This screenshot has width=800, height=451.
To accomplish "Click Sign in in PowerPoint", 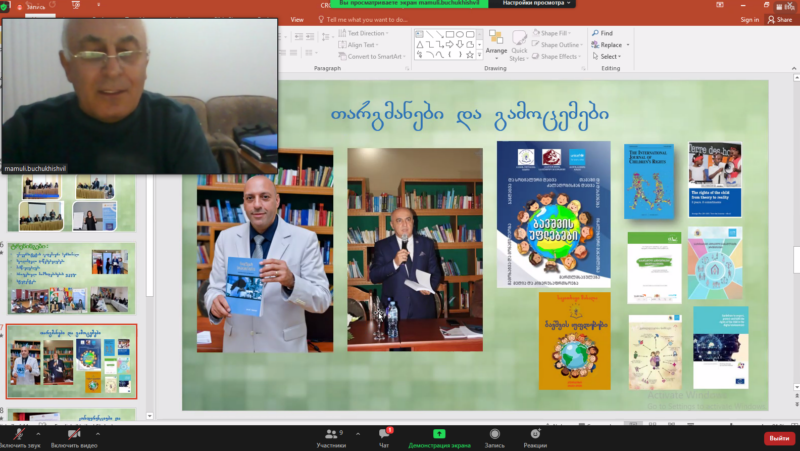I will click(x=749, y=19).
